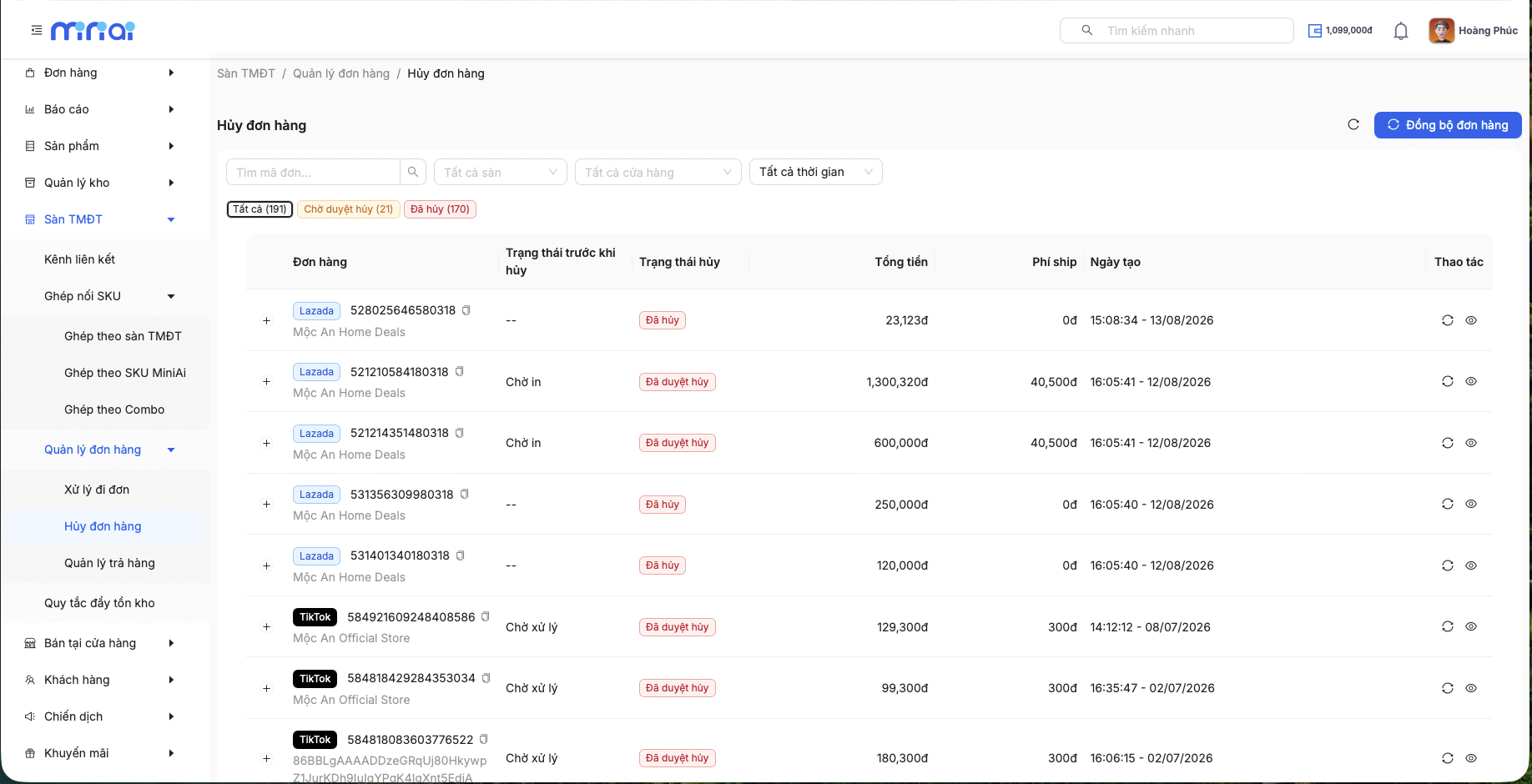
Task: View details of order 531356309980318 via eye icon
Action: coord(1471,504)
